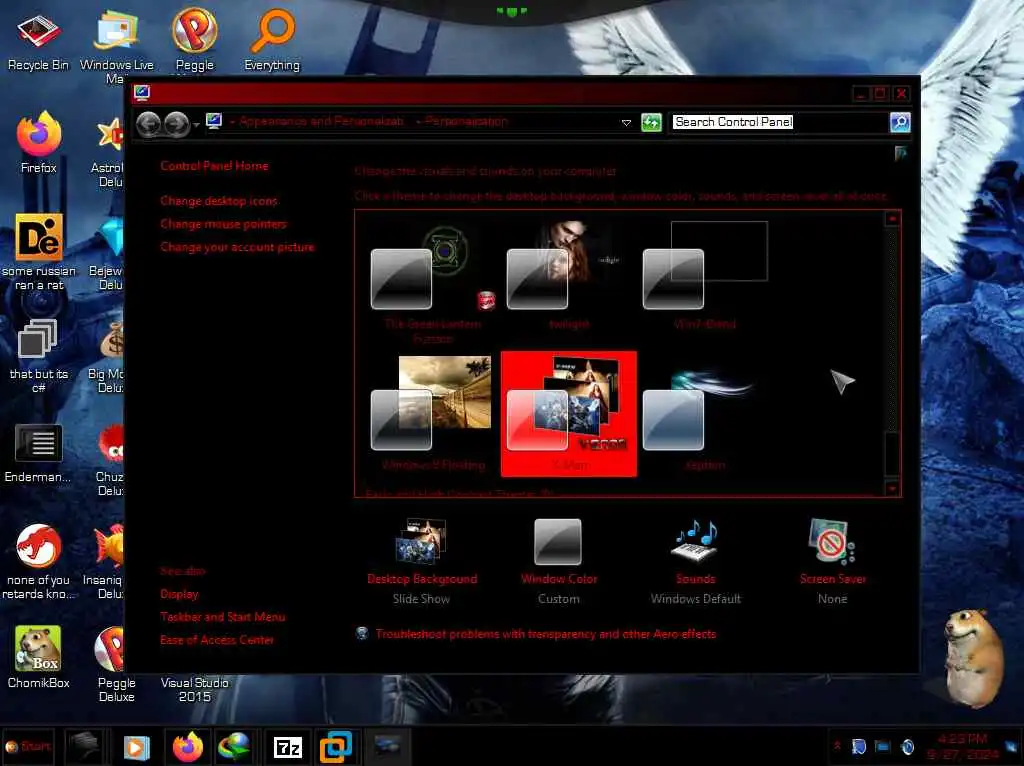The image size is (1024, 766).
Task: Open Firefox from the taskbar
Action: [188, 746]
